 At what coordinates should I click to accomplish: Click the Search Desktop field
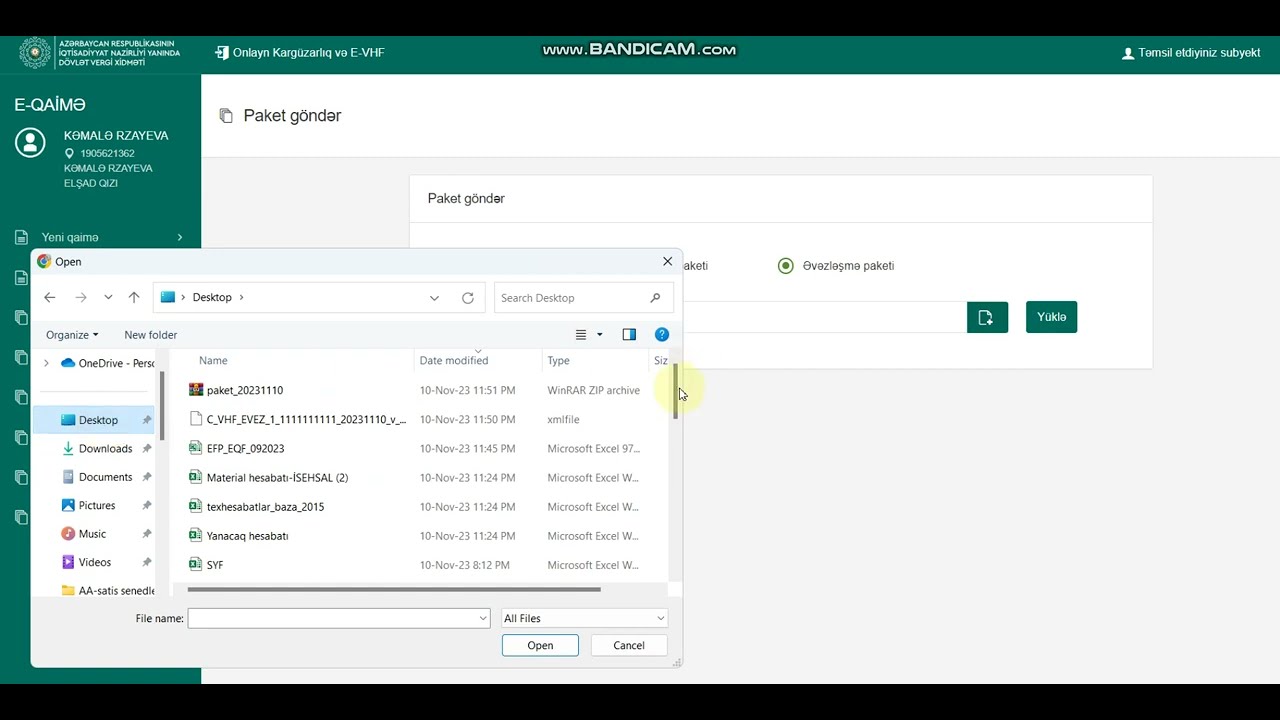584,297
